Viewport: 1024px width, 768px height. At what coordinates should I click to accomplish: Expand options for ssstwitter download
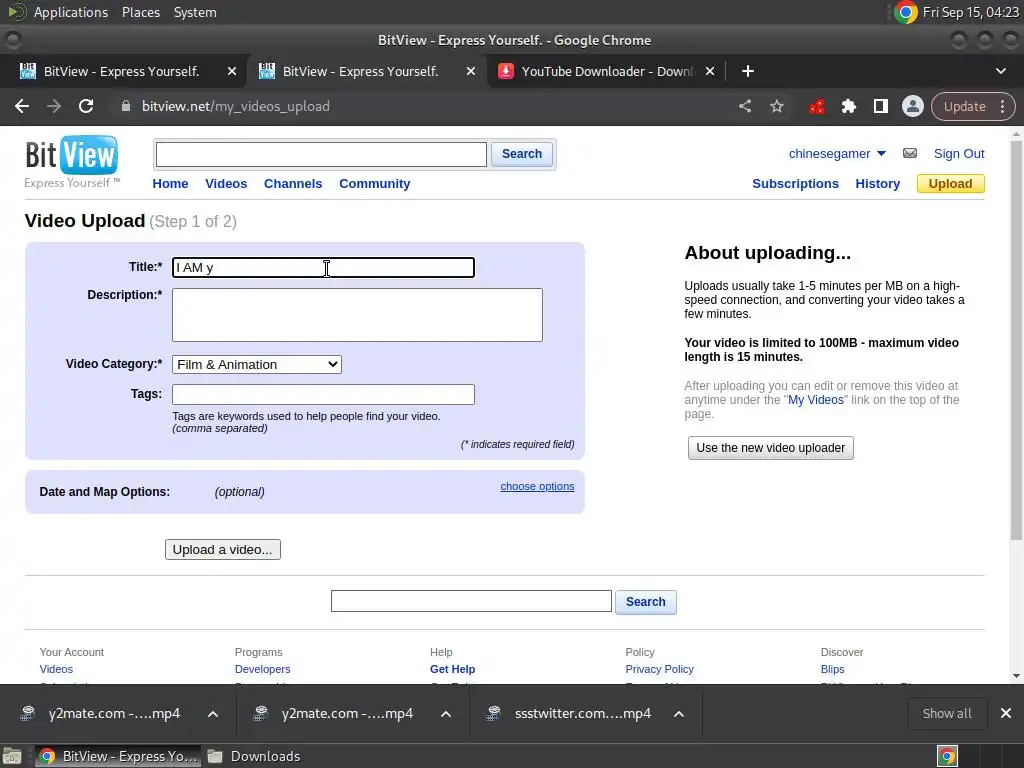coord(679,714)
